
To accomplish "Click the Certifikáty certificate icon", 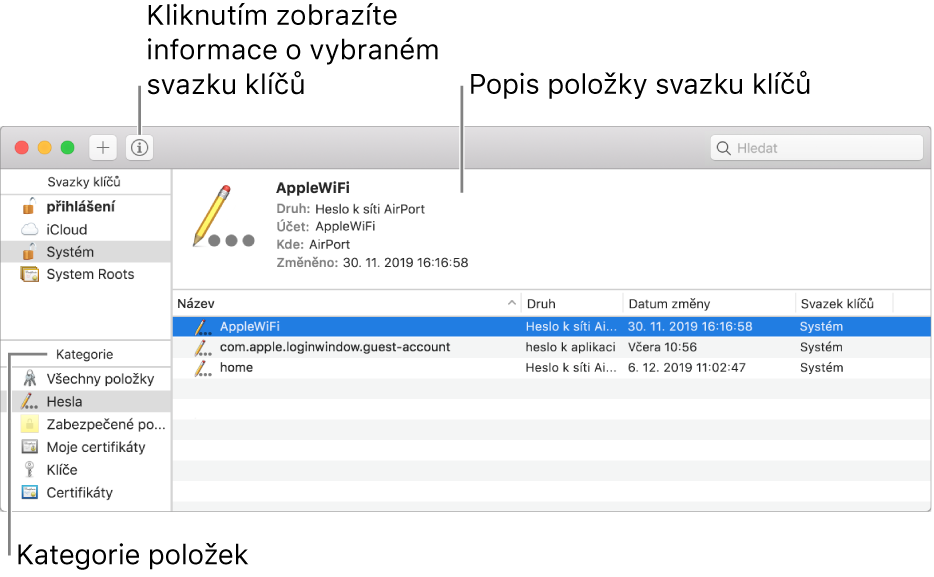I will click(29, 492).
